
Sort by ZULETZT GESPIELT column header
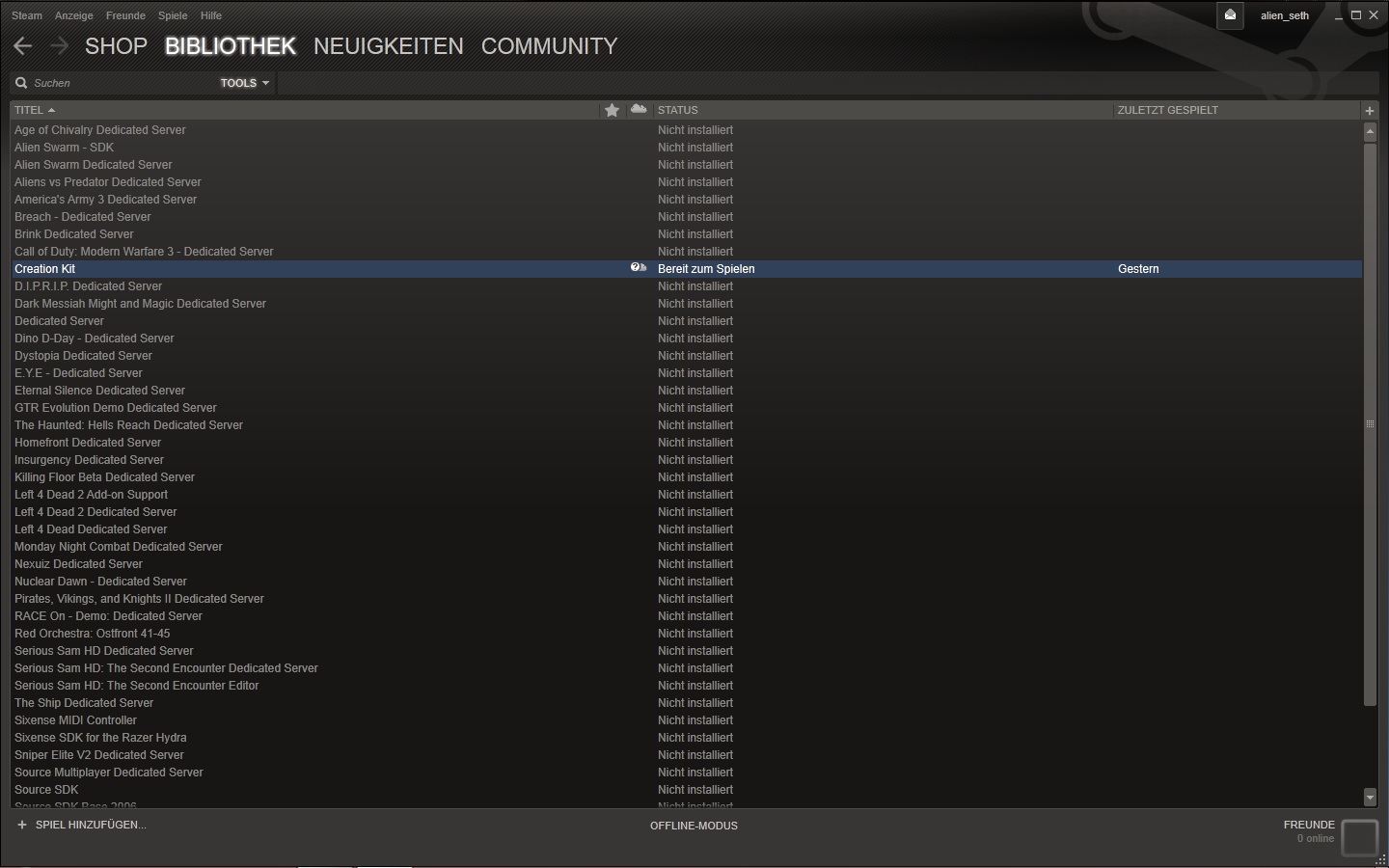pos(1167,110)
